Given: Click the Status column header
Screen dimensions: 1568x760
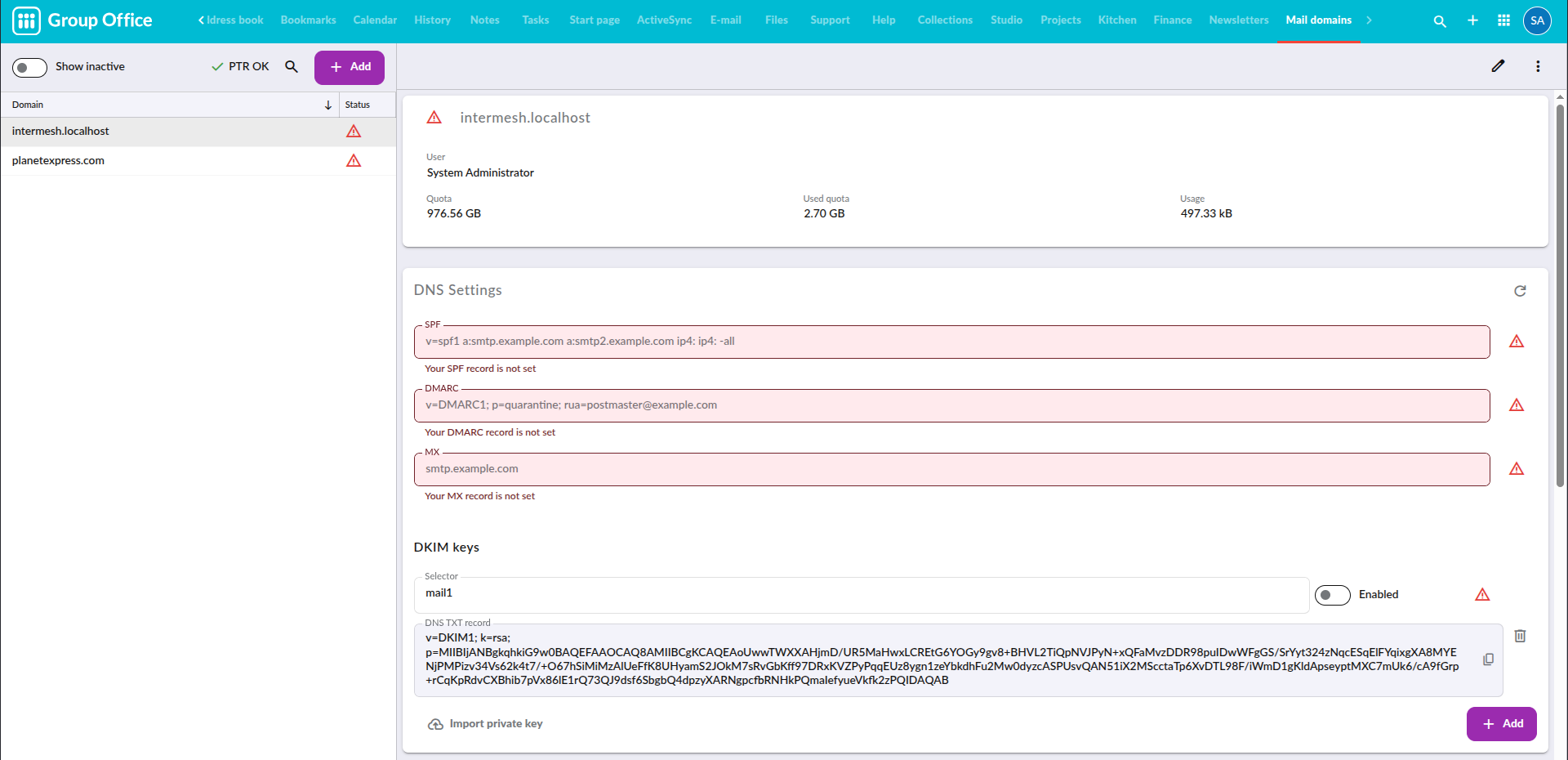Looking at the screenshot, I should [x=367, y=105].
